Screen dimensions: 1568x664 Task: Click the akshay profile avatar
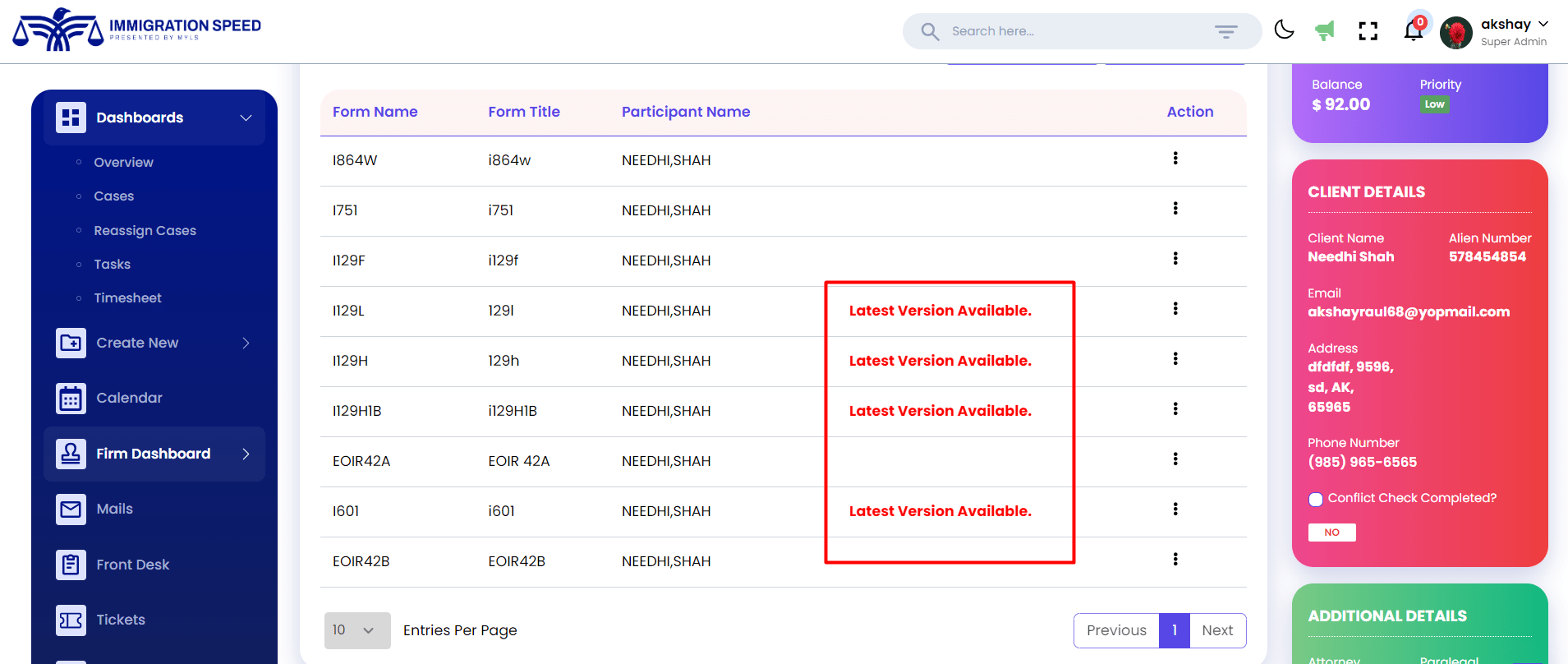tap(1455, 33)
